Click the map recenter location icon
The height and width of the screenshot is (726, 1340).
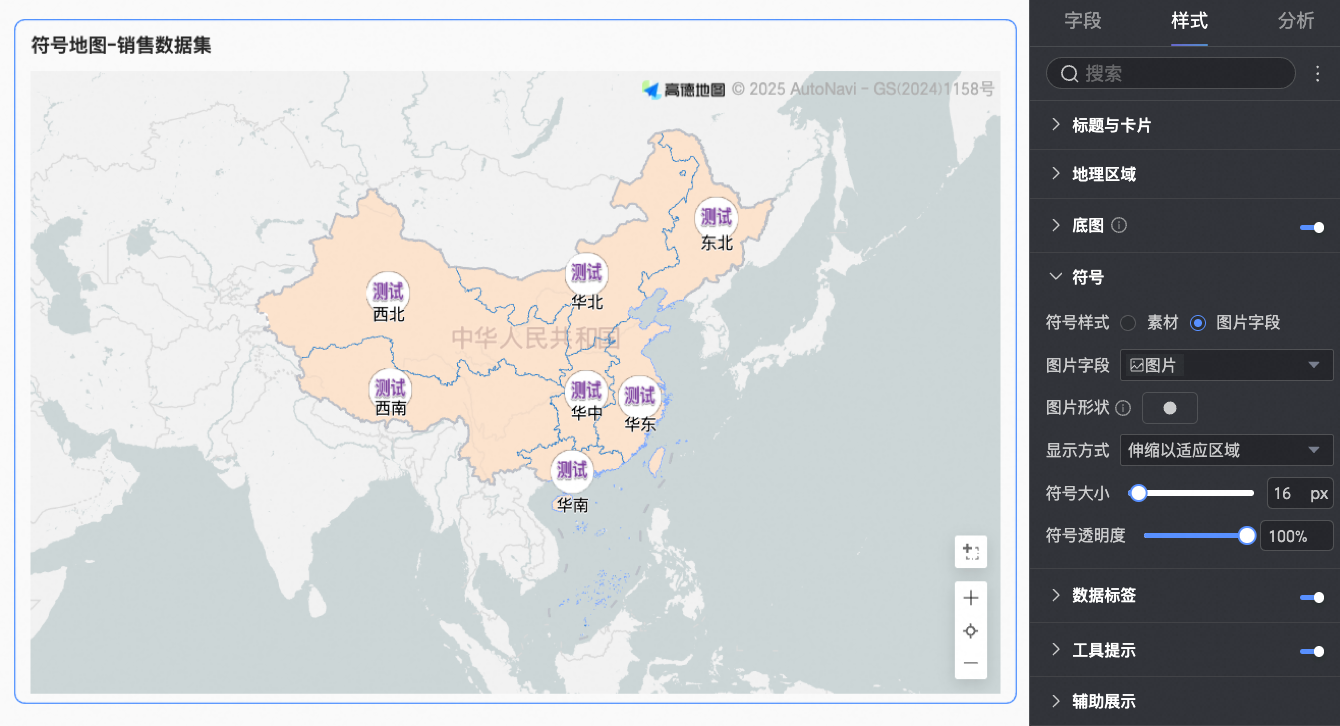[970, 631]
